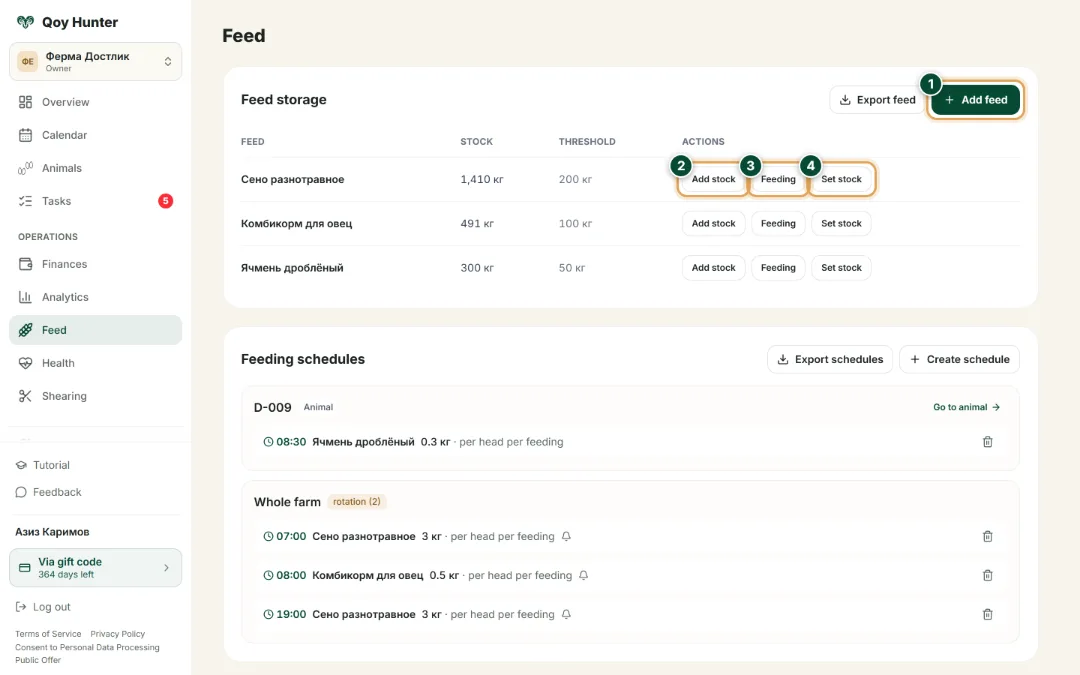
Task: Click Feeding for Ячмень дроблёный
Action: pos(778,267)
